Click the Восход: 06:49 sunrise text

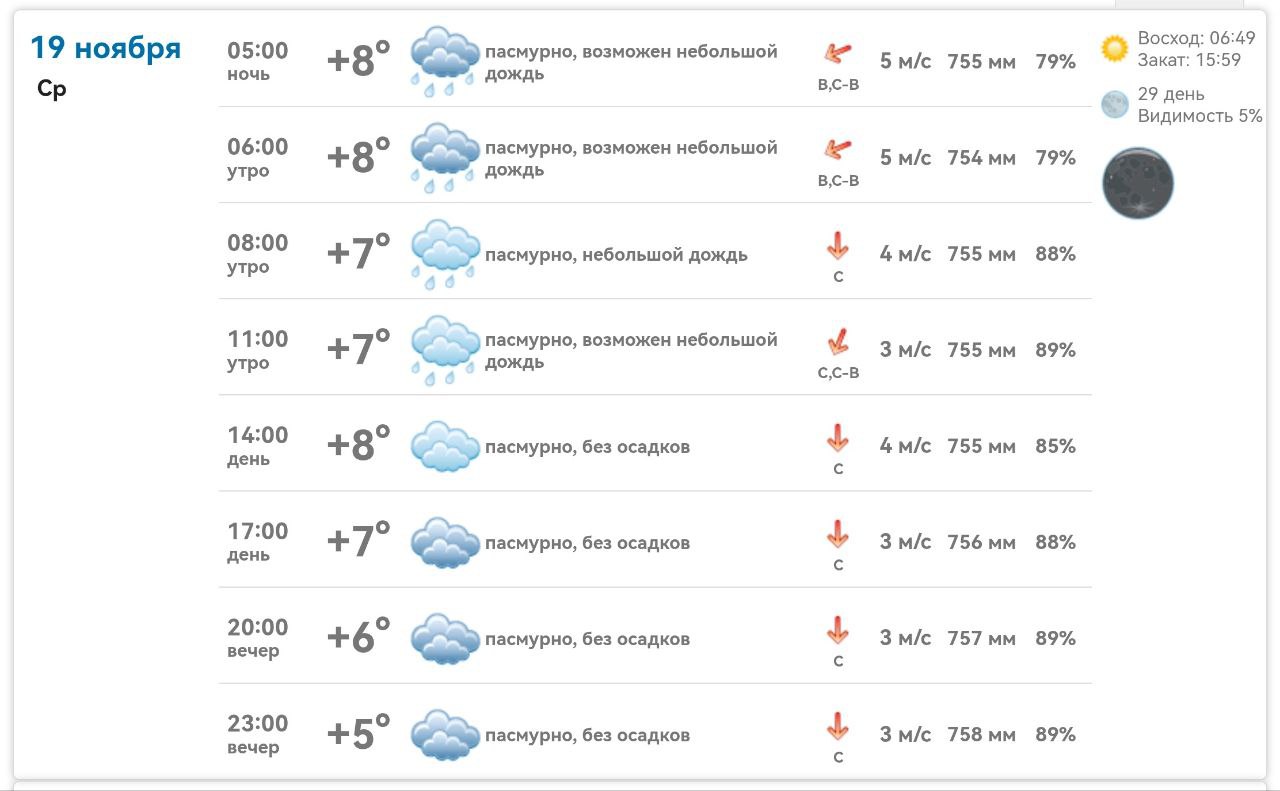(1196, 38)
